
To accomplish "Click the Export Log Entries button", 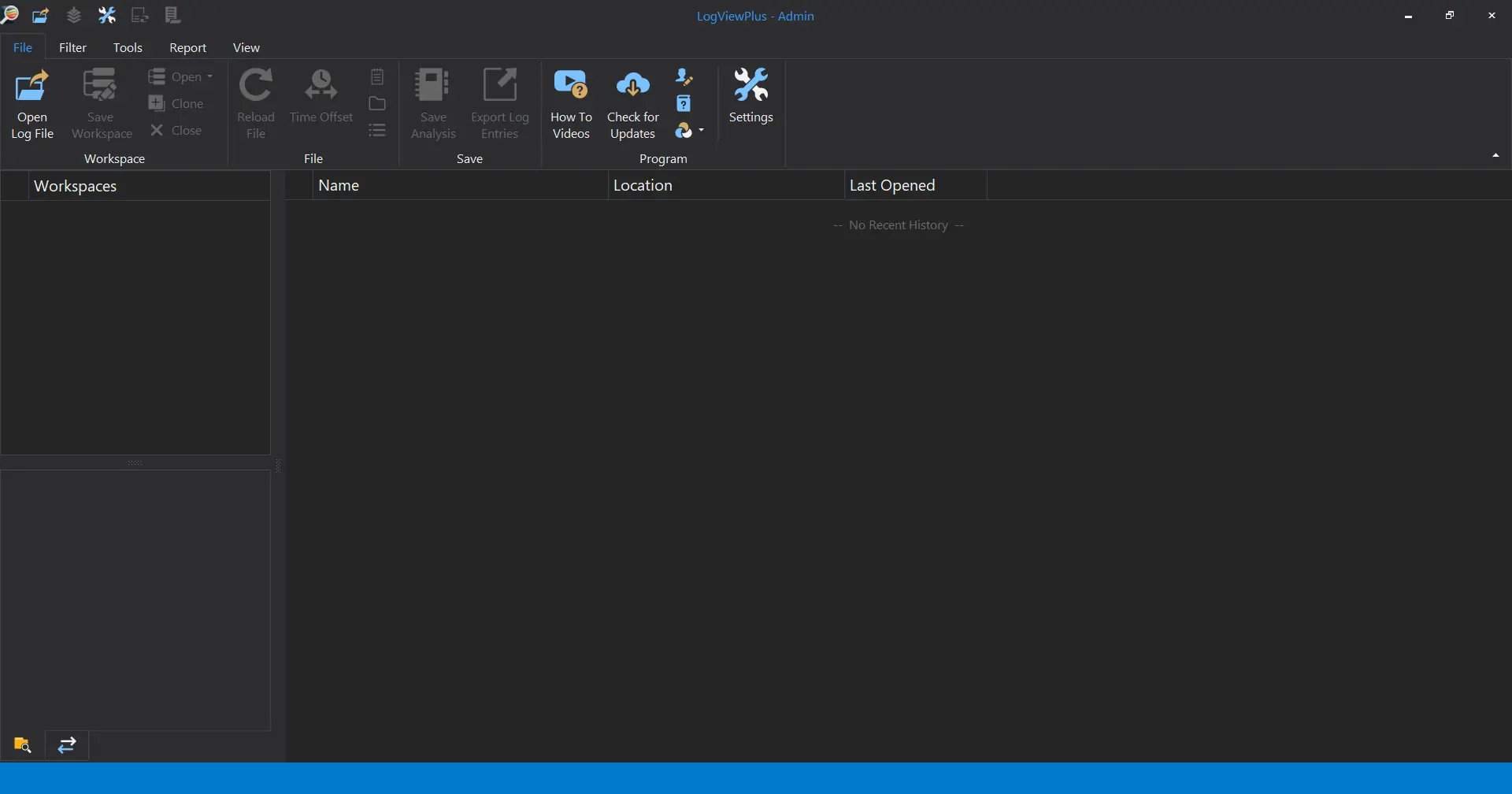I will click(500, 105).
